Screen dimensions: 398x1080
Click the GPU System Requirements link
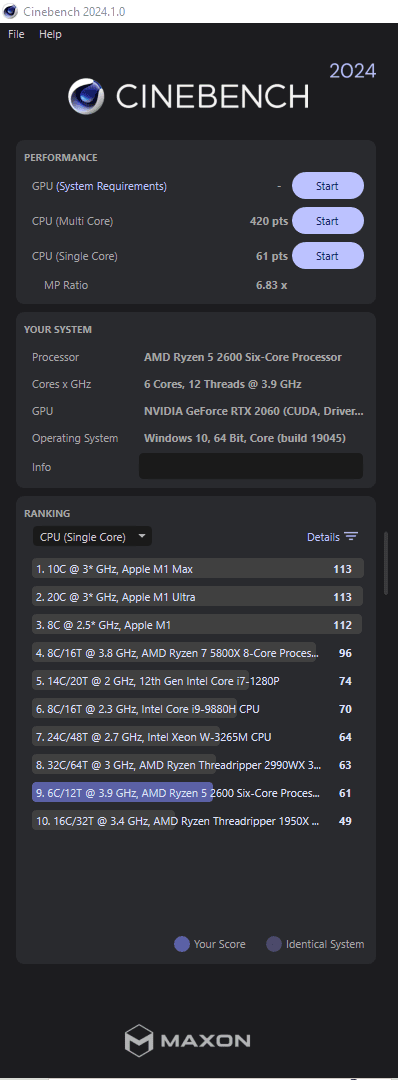click(x=112, y=186)
